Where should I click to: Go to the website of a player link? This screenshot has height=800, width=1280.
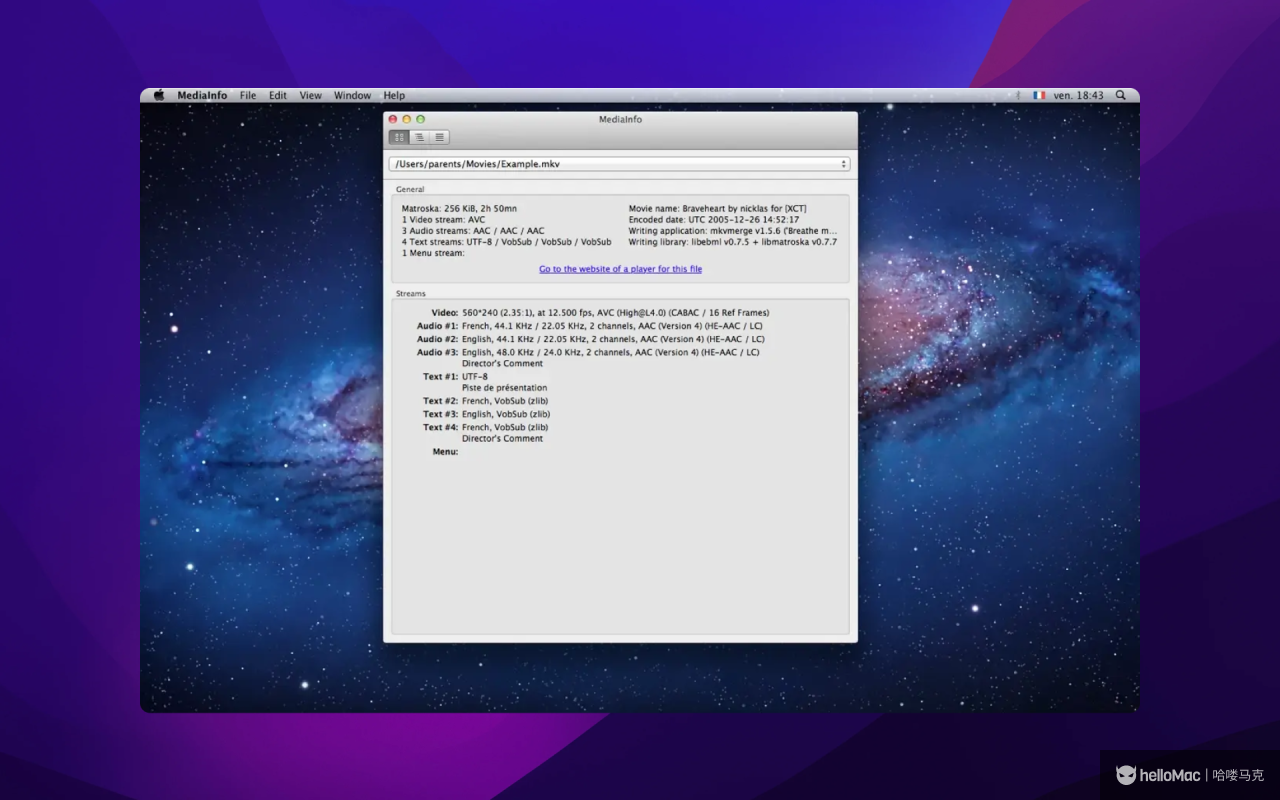[x=620, y=269]
